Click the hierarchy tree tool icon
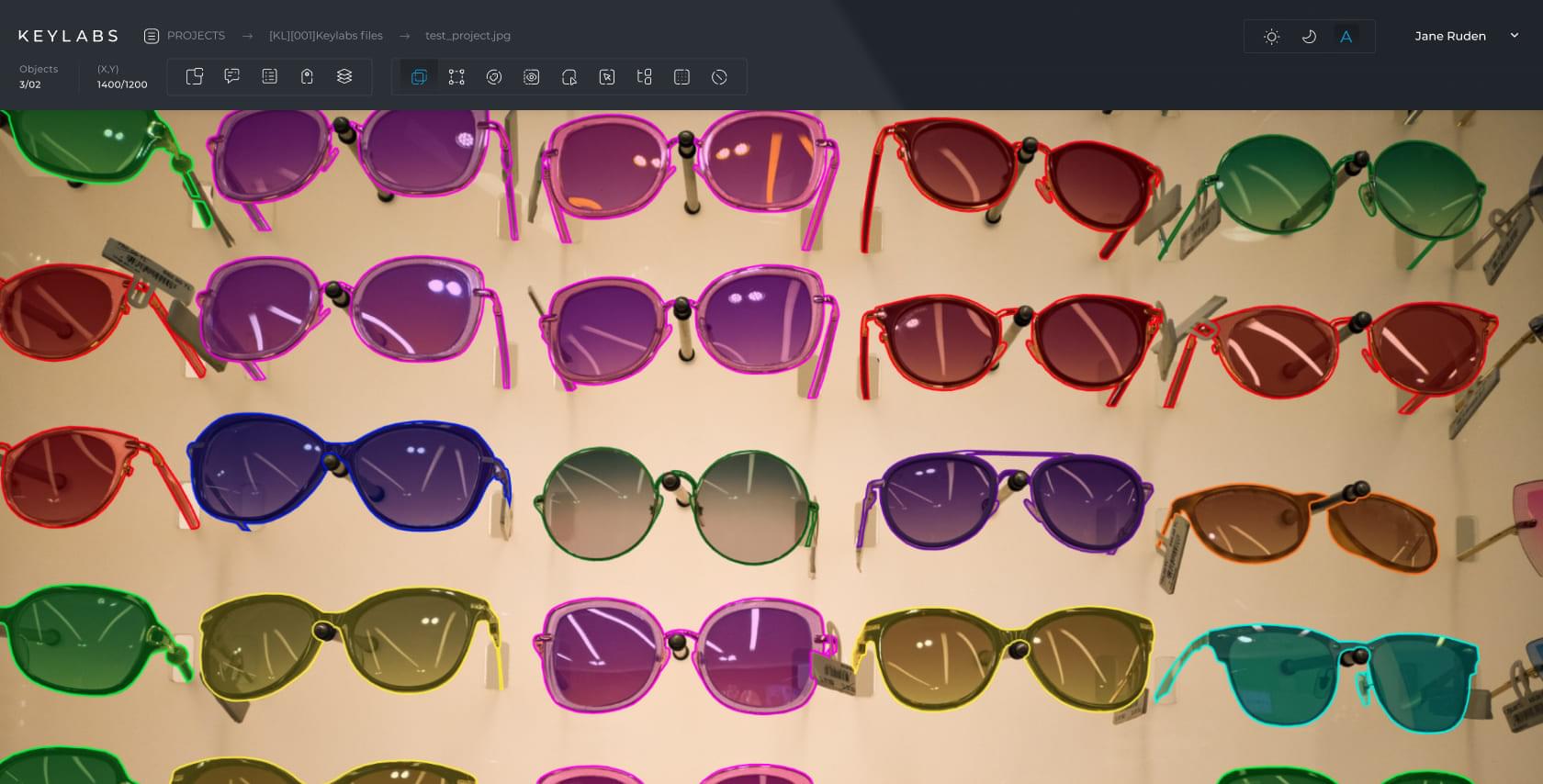This screenshot has width=1543, height=784. point(644,77)
